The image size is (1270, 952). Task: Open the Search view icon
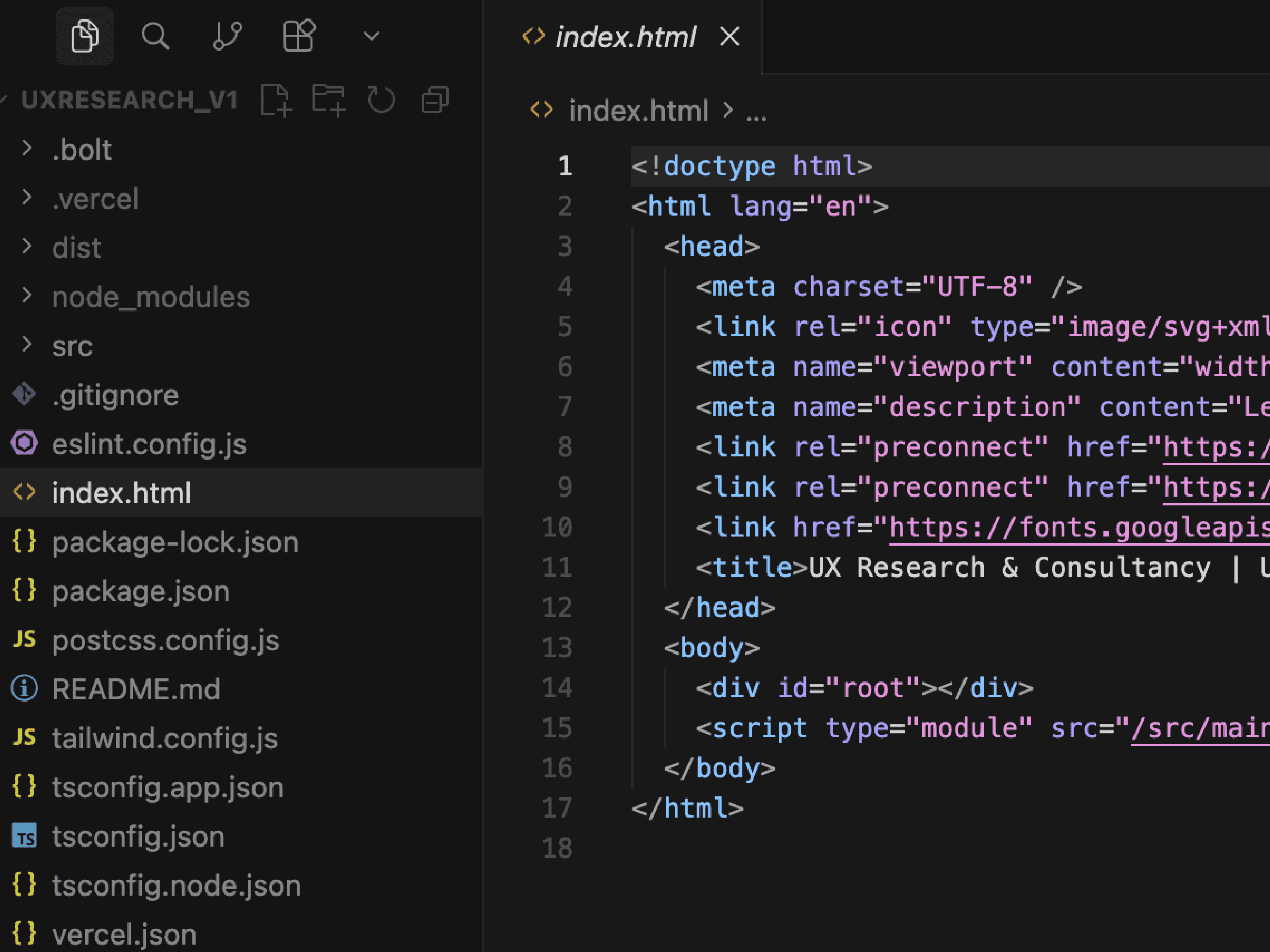[x=155, y=36]
